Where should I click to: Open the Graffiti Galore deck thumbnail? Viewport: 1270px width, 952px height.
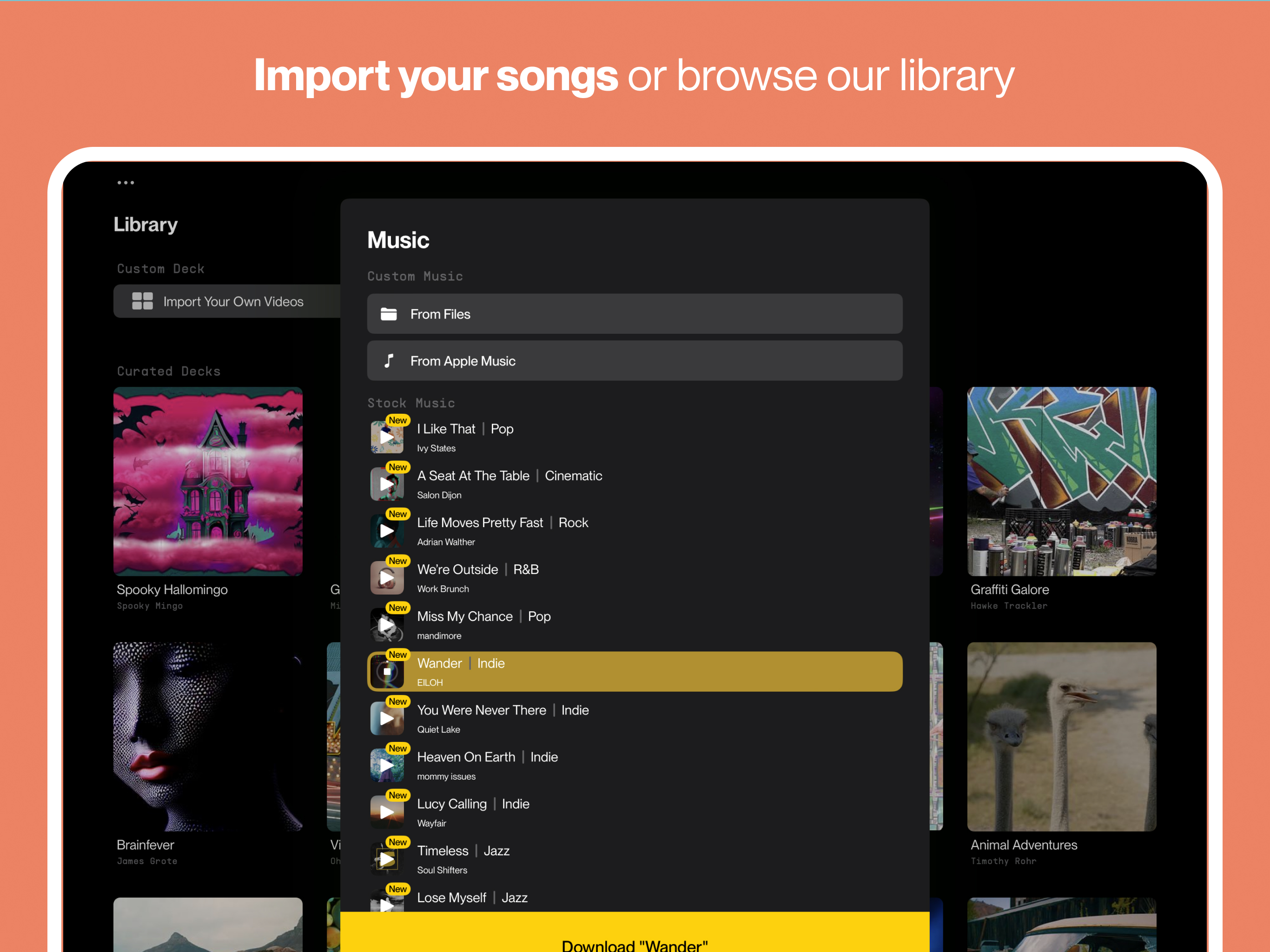[x=1062, y=481]
